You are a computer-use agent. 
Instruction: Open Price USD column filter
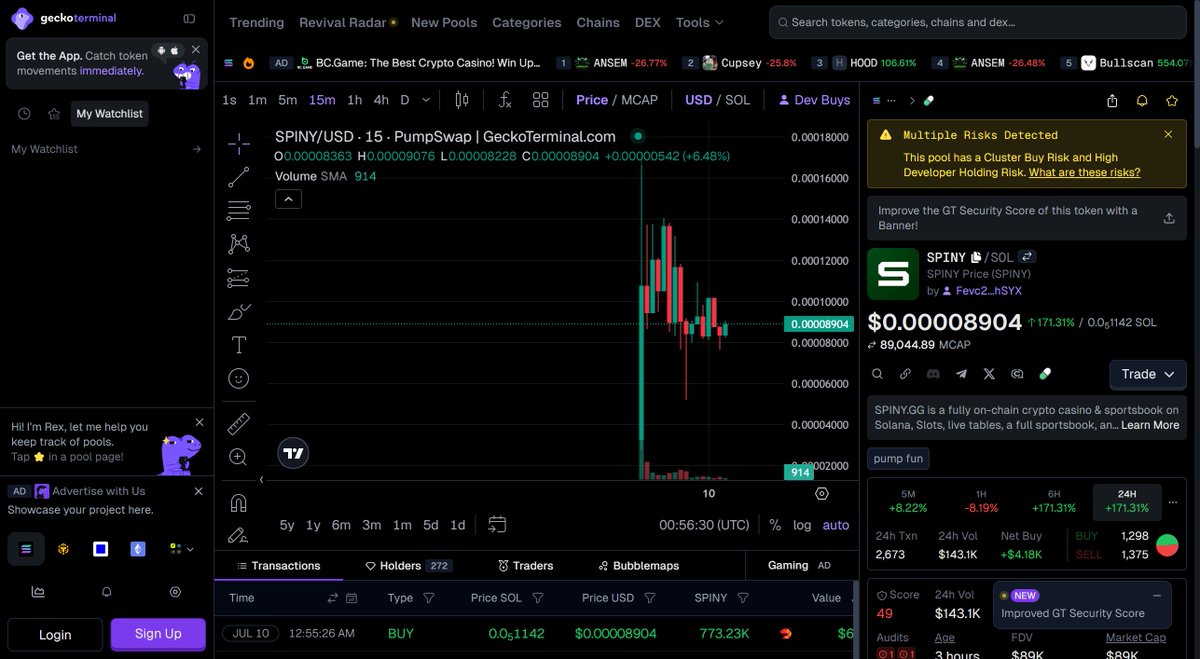650,598
